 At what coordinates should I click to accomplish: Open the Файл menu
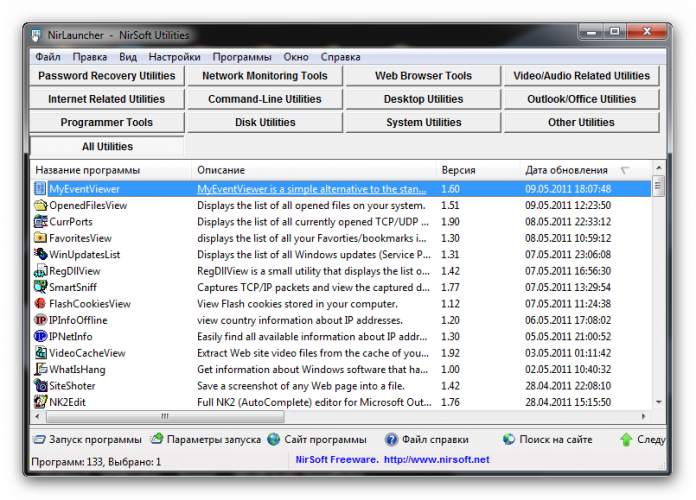pos(48,57)
